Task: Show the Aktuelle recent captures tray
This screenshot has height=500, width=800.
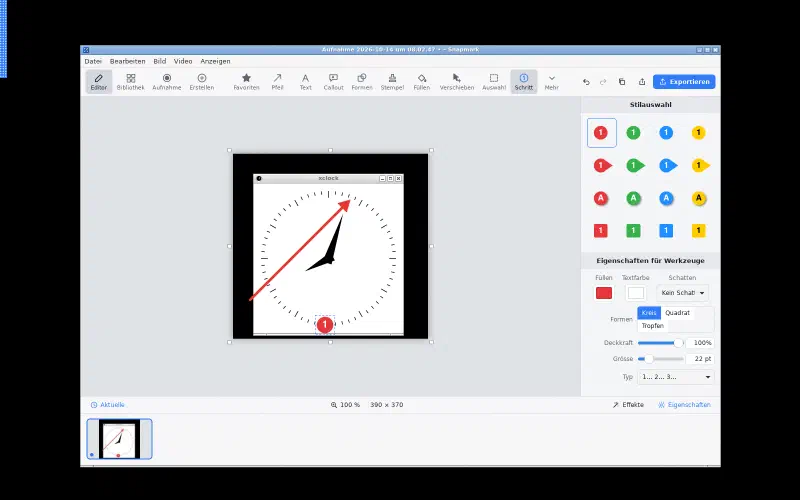Action: pyautogui.click(x=108, y=405)
